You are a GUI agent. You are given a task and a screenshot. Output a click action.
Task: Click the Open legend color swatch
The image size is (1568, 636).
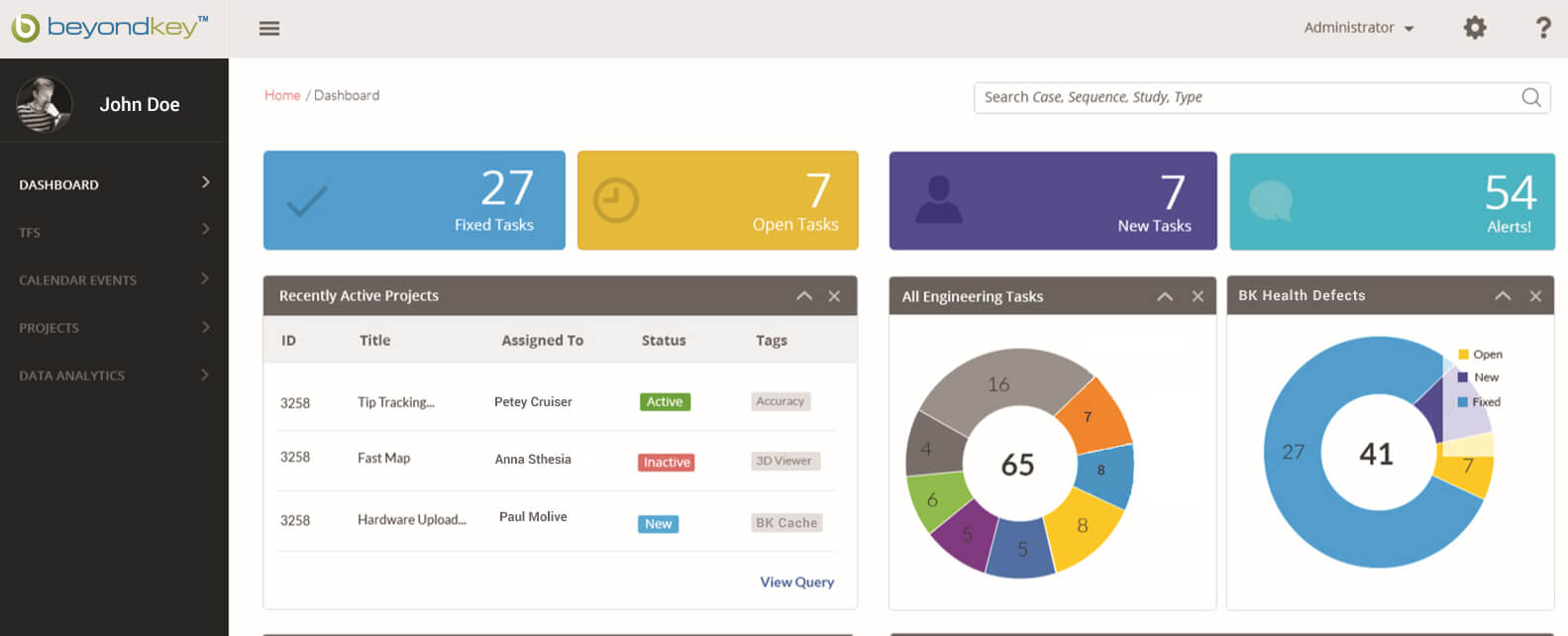tap(1463, 355)
